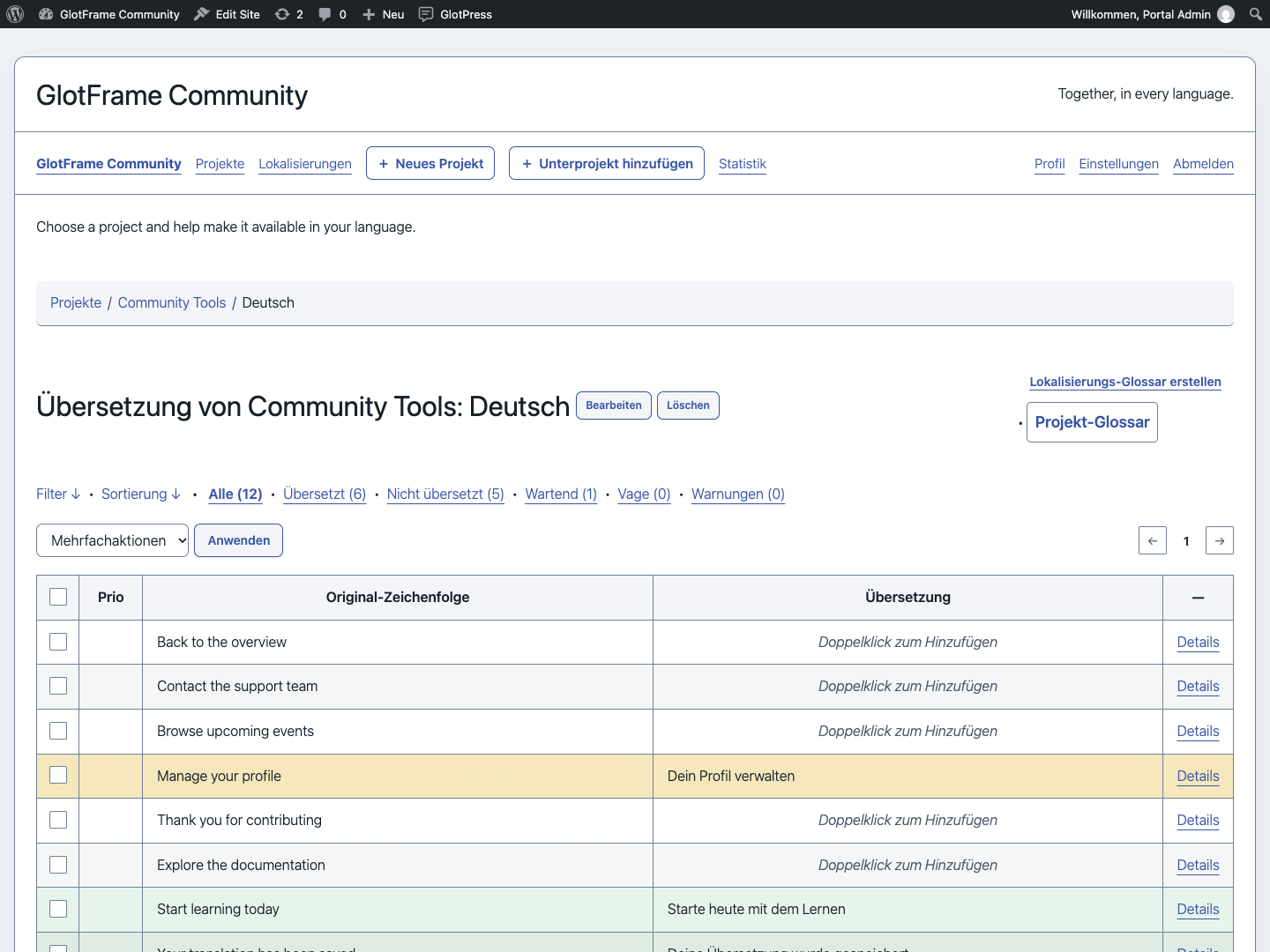Viewport: 1270px width, 952px height.
Task: Tick the Browse upcoming events checkbox
Action: pyautogui.click(x=58, y=731)
